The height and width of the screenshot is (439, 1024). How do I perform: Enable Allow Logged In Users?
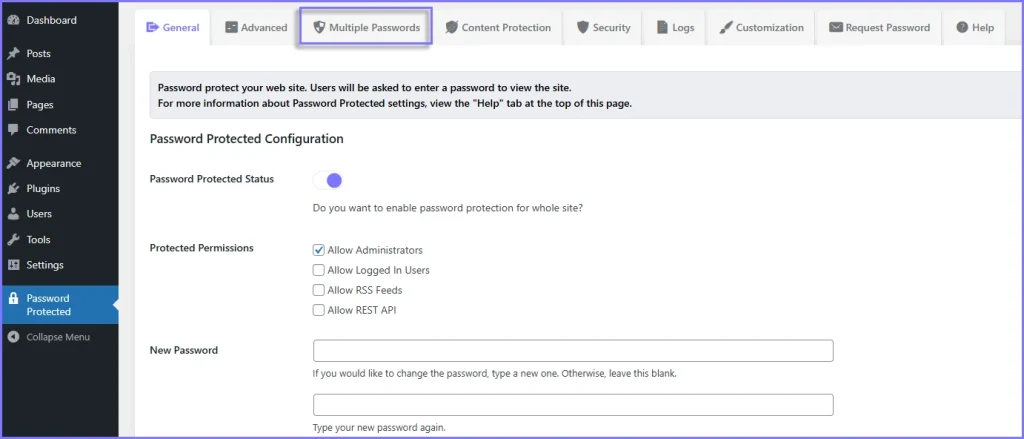319,270
